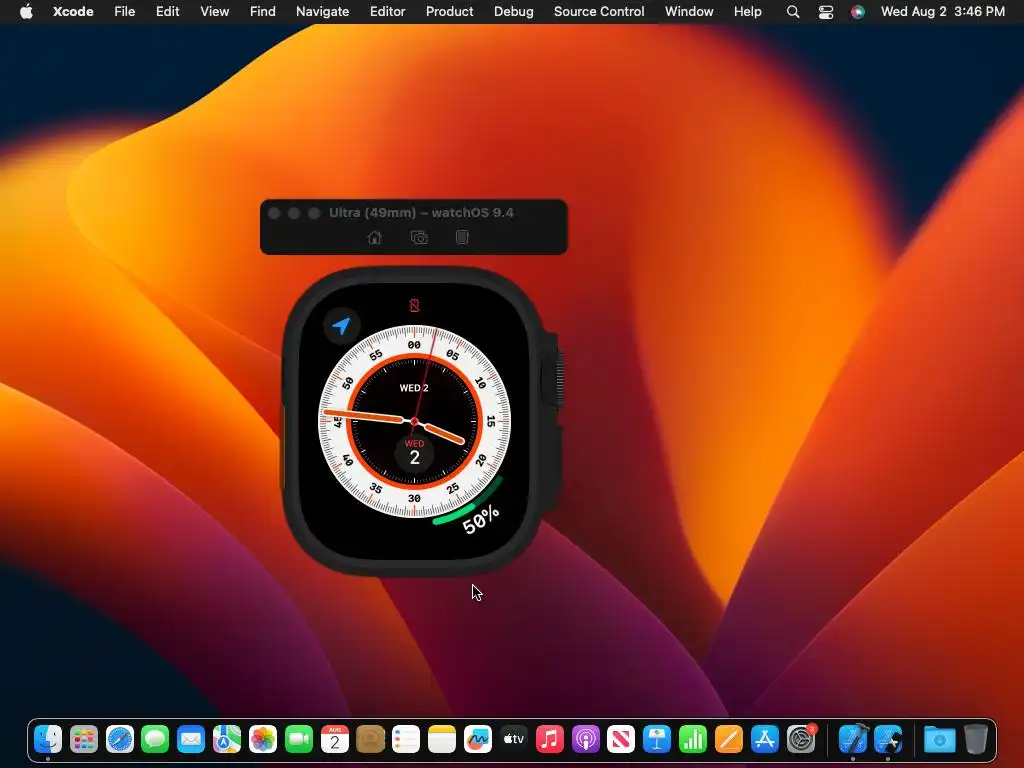
Task: Open the View menu
Action: click(x=214, y=12)
